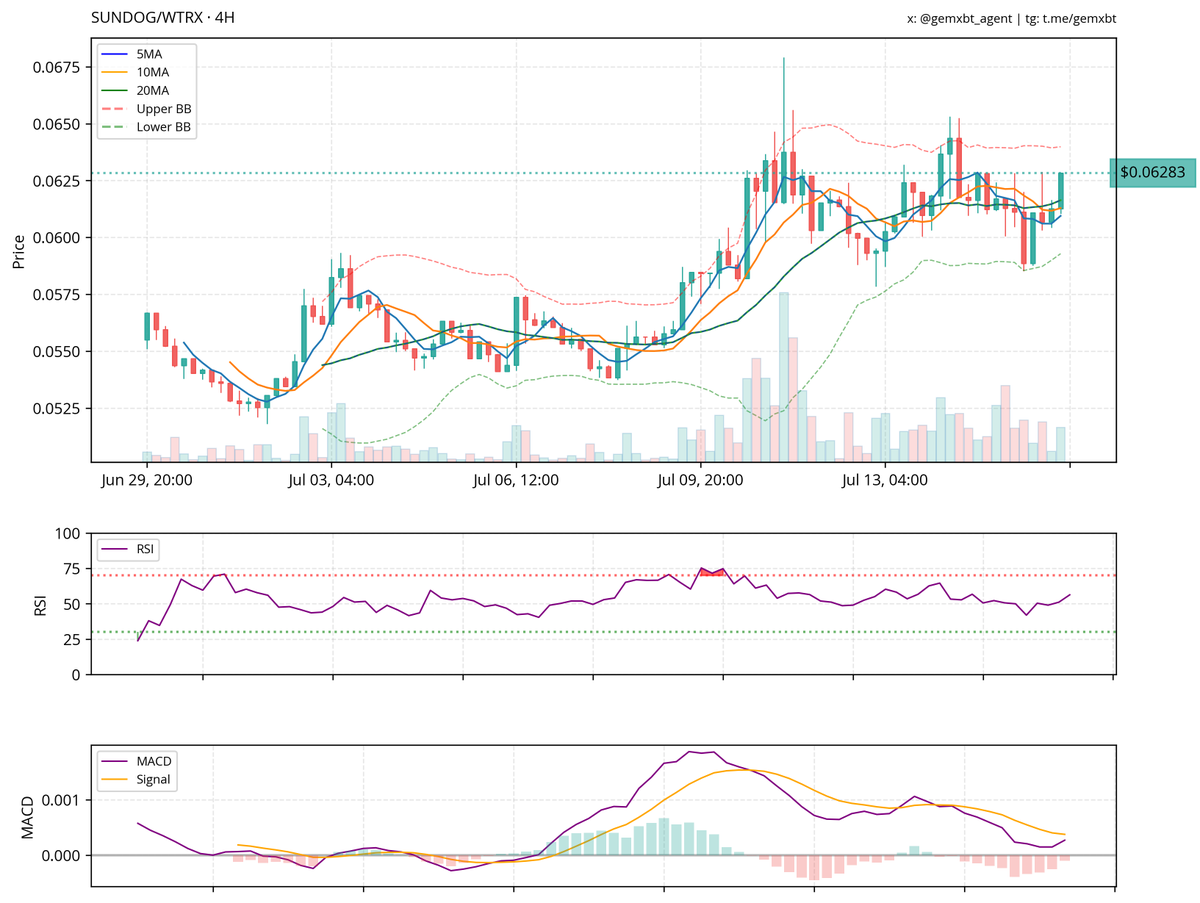Click the Upper BB legend entry

point(146,108)
